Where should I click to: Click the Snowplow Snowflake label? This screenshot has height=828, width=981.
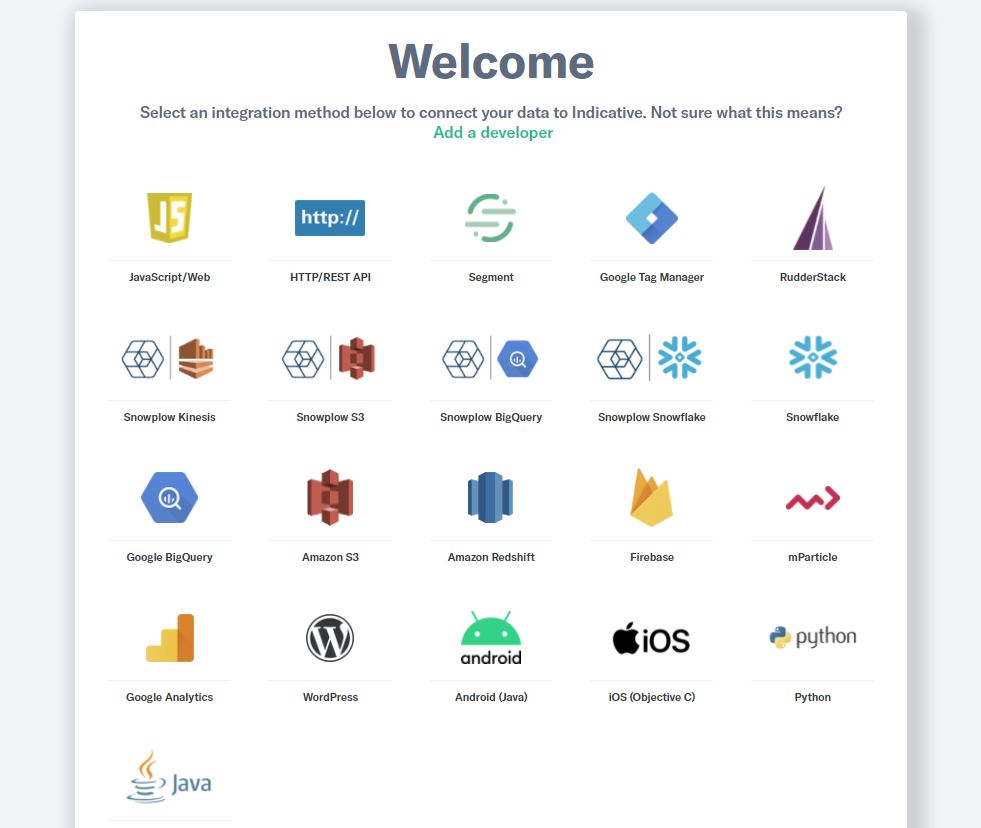pos(652,417)
